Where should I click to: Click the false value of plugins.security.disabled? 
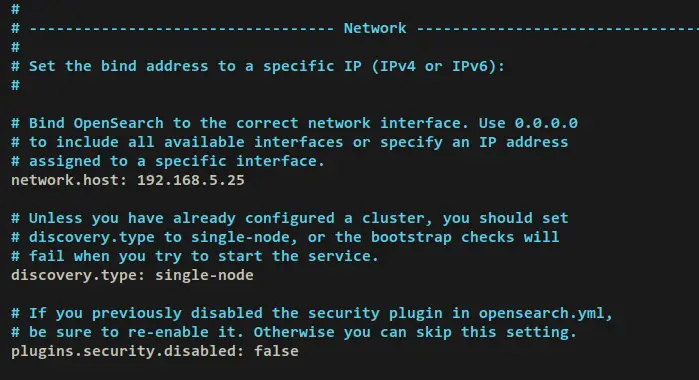pos(276,351)
